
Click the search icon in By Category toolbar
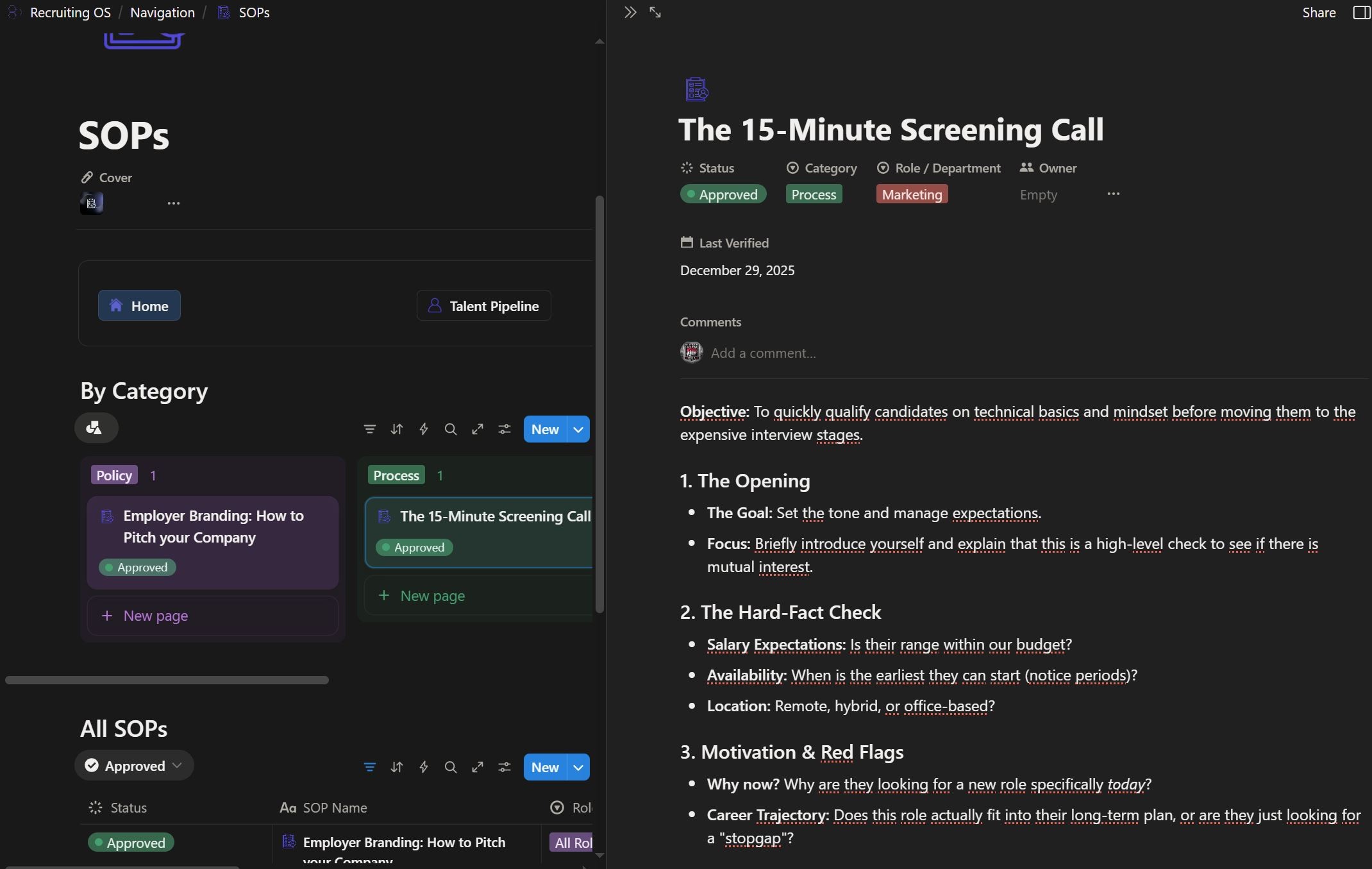[x=450, y=429]
